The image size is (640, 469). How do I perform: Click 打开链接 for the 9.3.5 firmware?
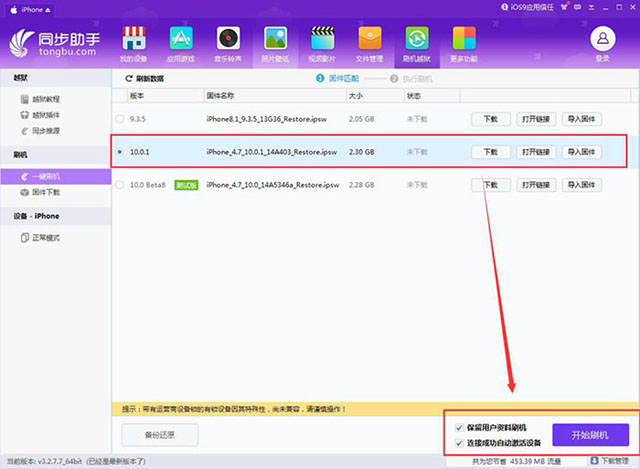[536, 119]
